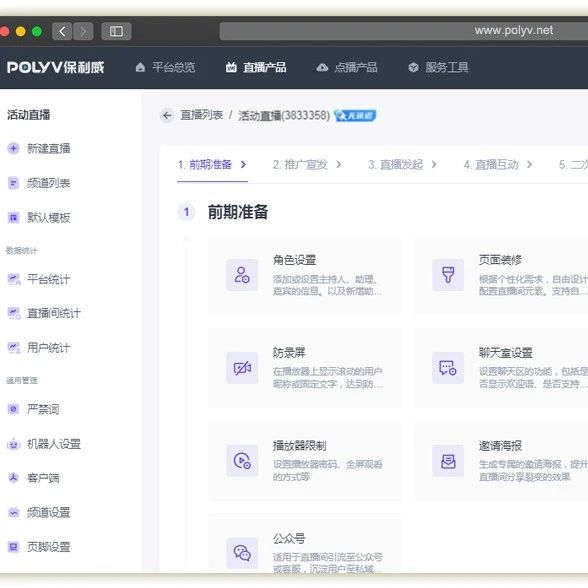Click the 新建直播 plus icon
This screenshot has width=588, height=588.
(x=14, y=148)
